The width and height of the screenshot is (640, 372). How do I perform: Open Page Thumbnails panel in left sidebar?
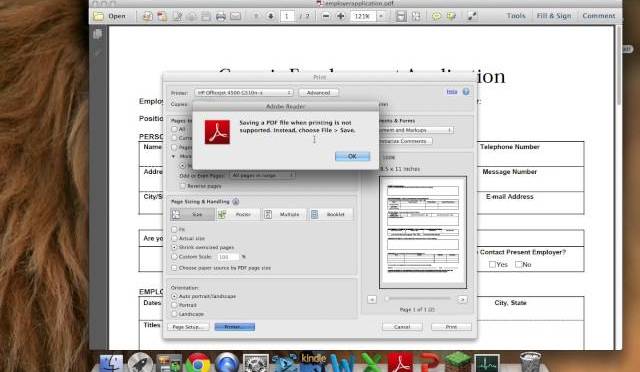point(98,34)
